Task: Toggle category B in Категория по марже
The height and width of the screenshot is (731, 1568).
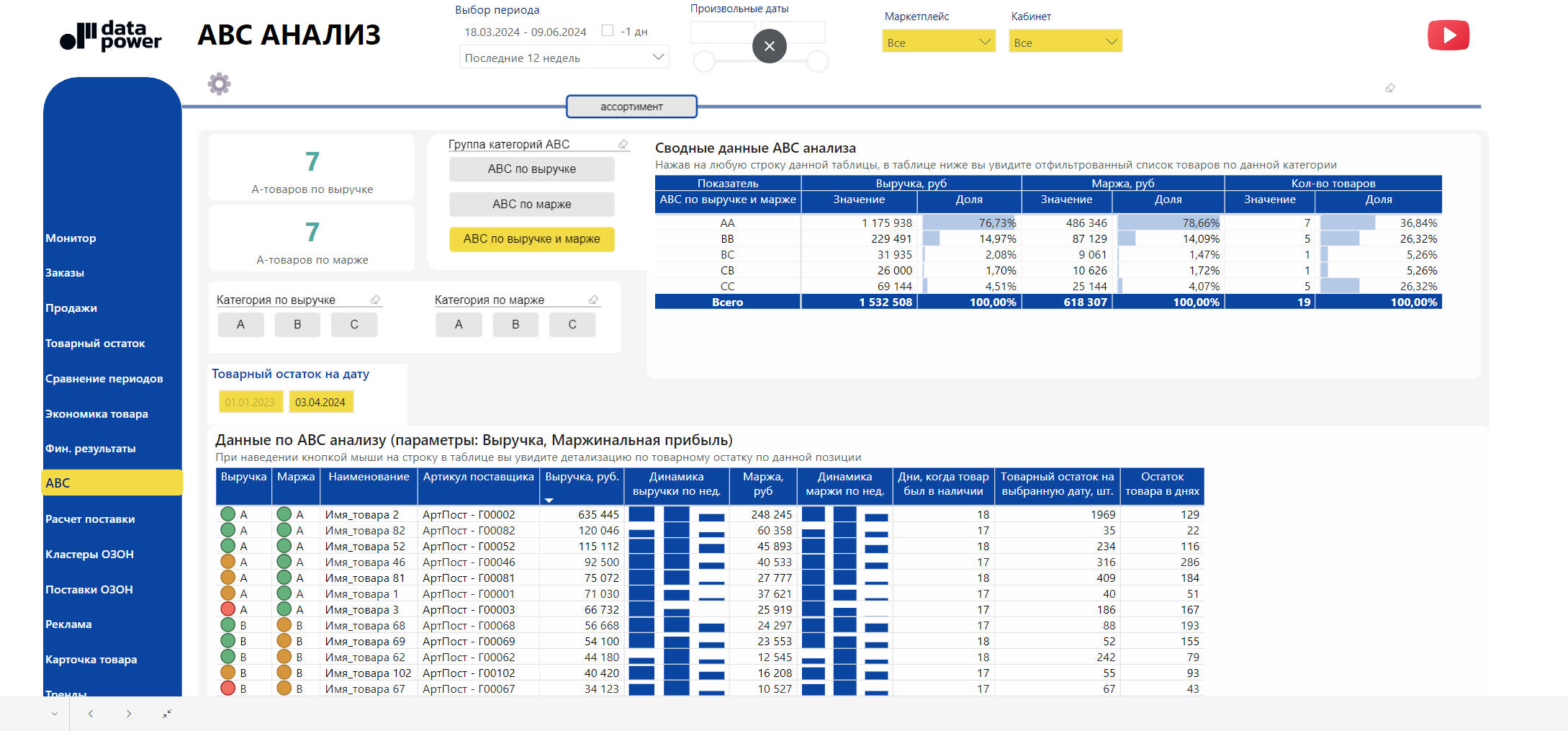Action: [515, 325]
